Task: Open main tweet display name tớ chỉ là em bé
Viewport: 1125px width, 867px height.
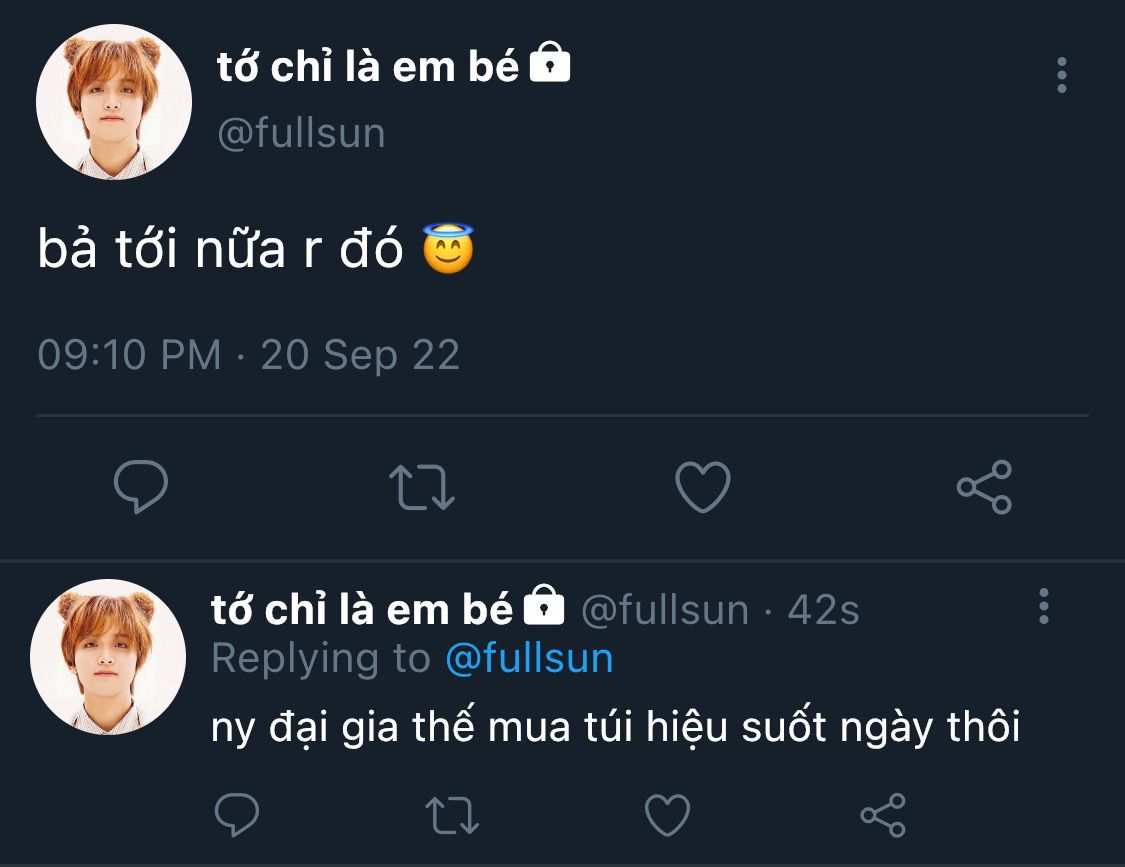Action: coord(368,67)
